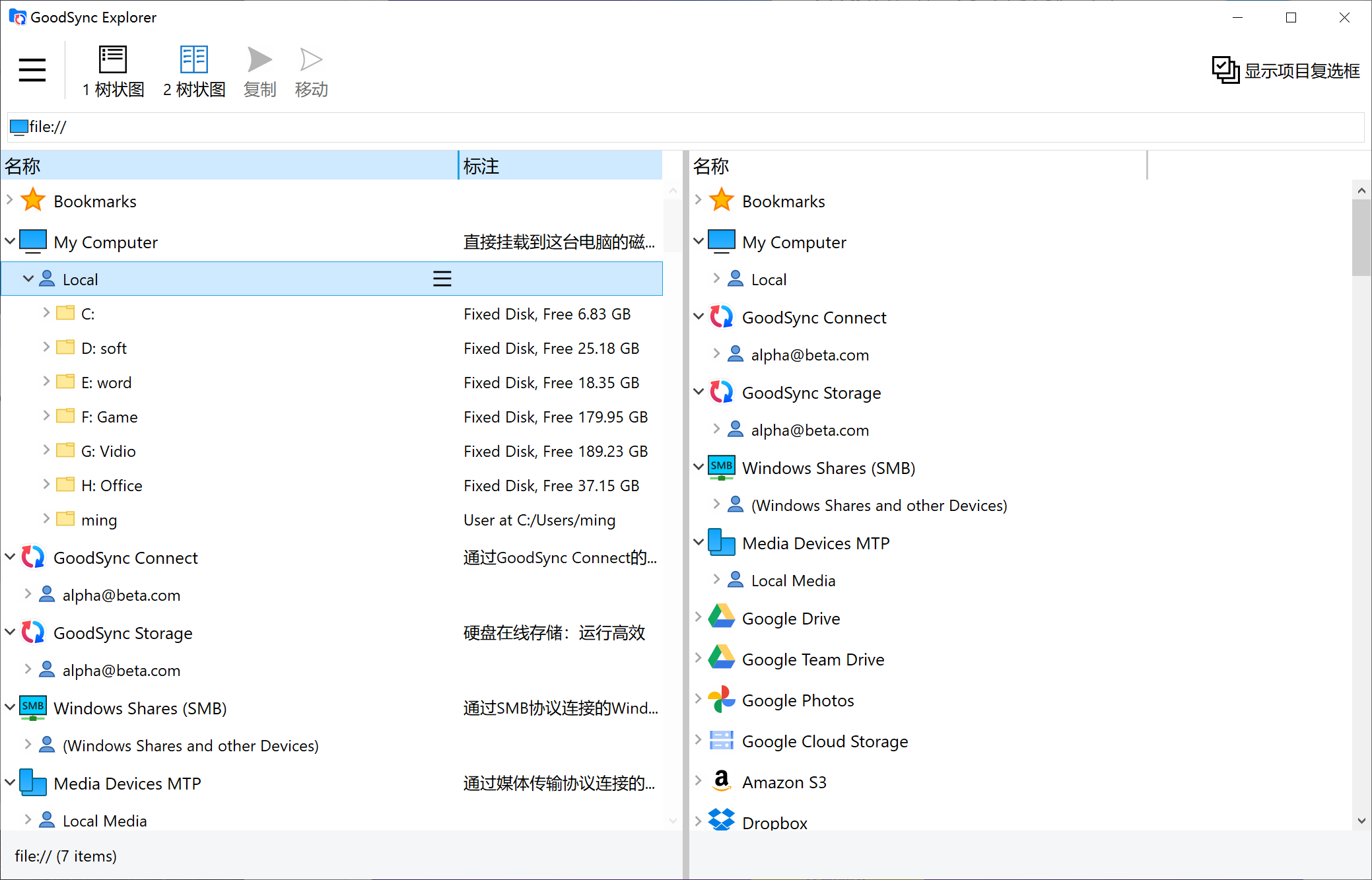
Task: Click right pane scrollbar up arrow
Action: (x=1361, y=191)
